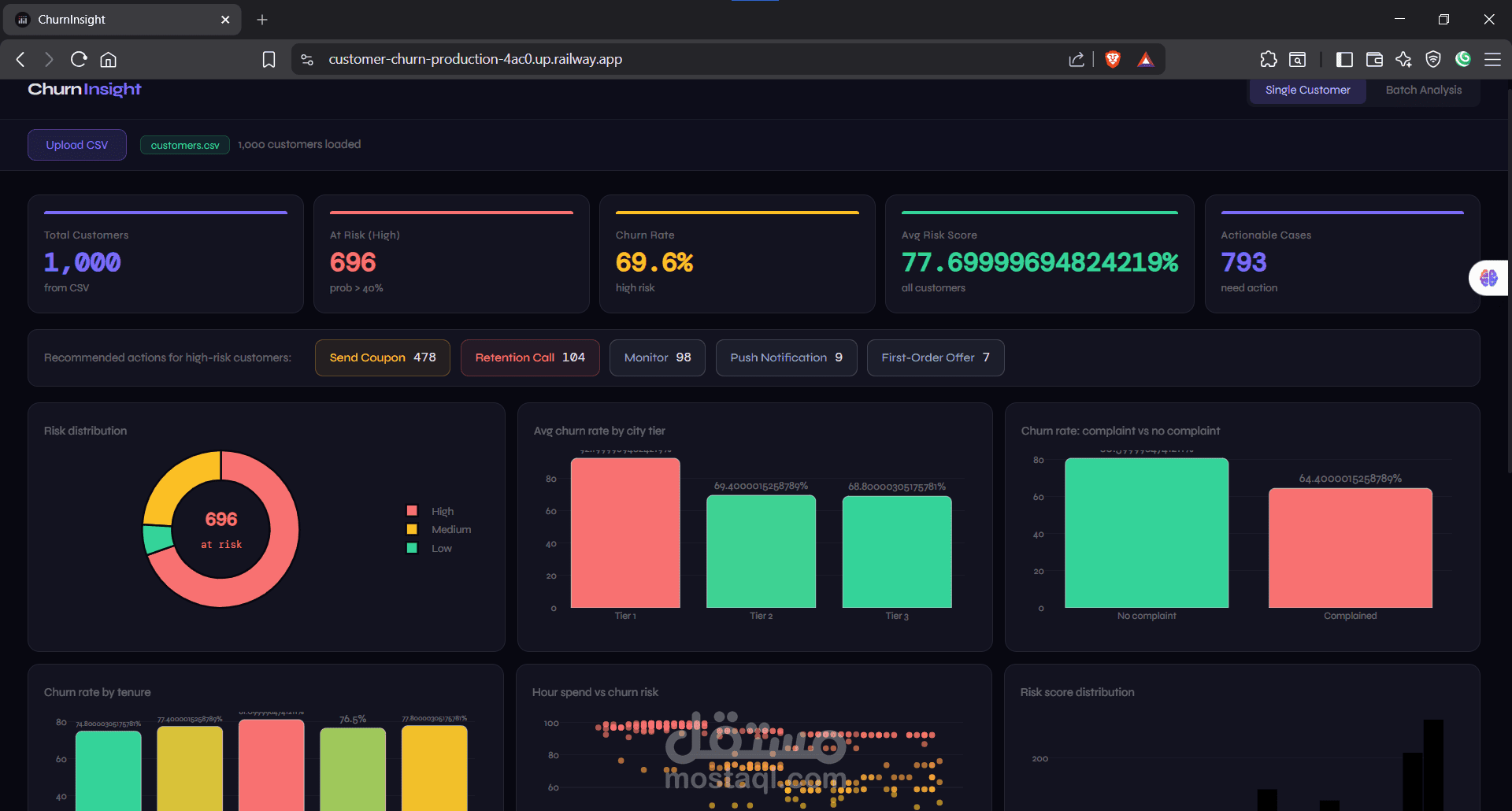The height and width of the screenshot is (811, 1512).
Task: Click the ChurnInsight logo
Action: 84,89
